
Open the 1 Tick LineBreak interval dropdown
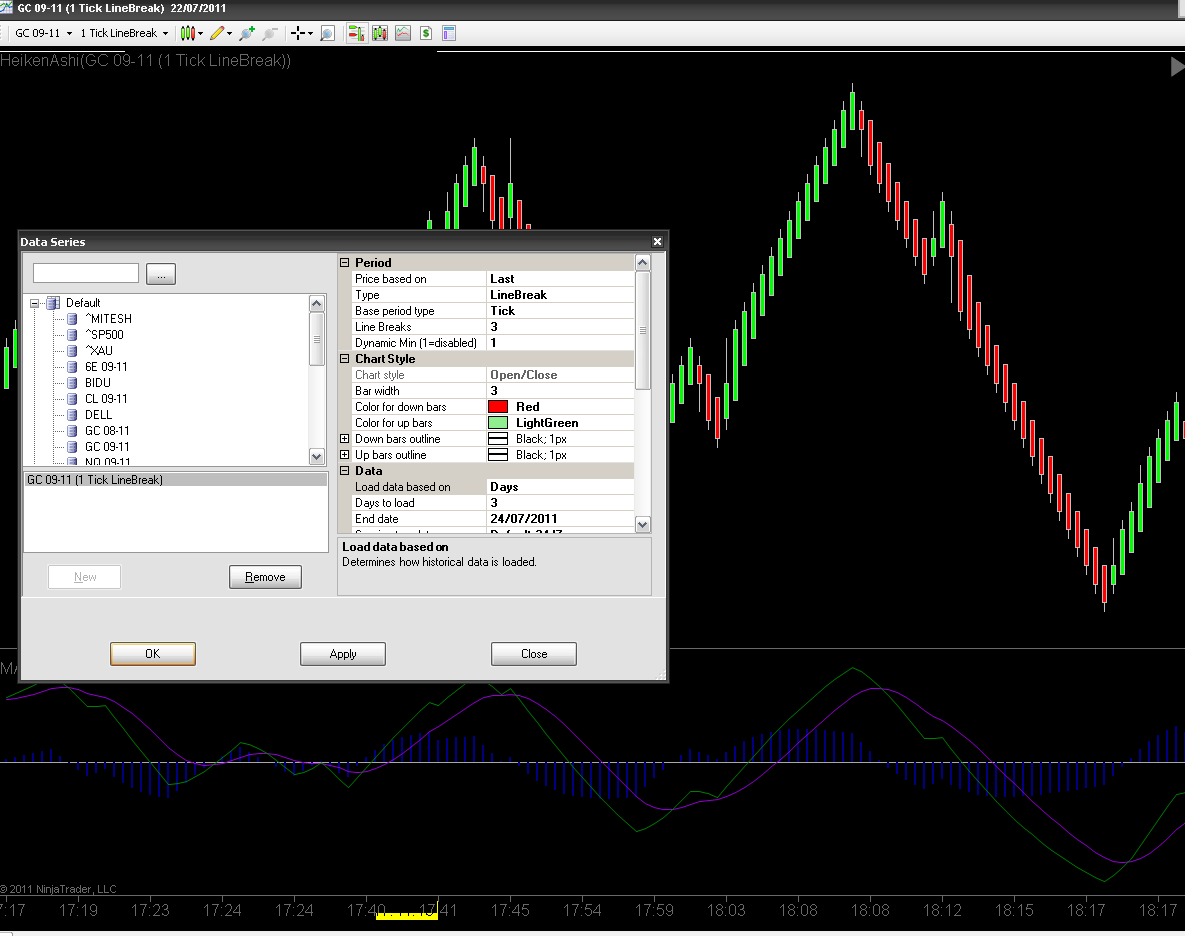tap(166, 33)
